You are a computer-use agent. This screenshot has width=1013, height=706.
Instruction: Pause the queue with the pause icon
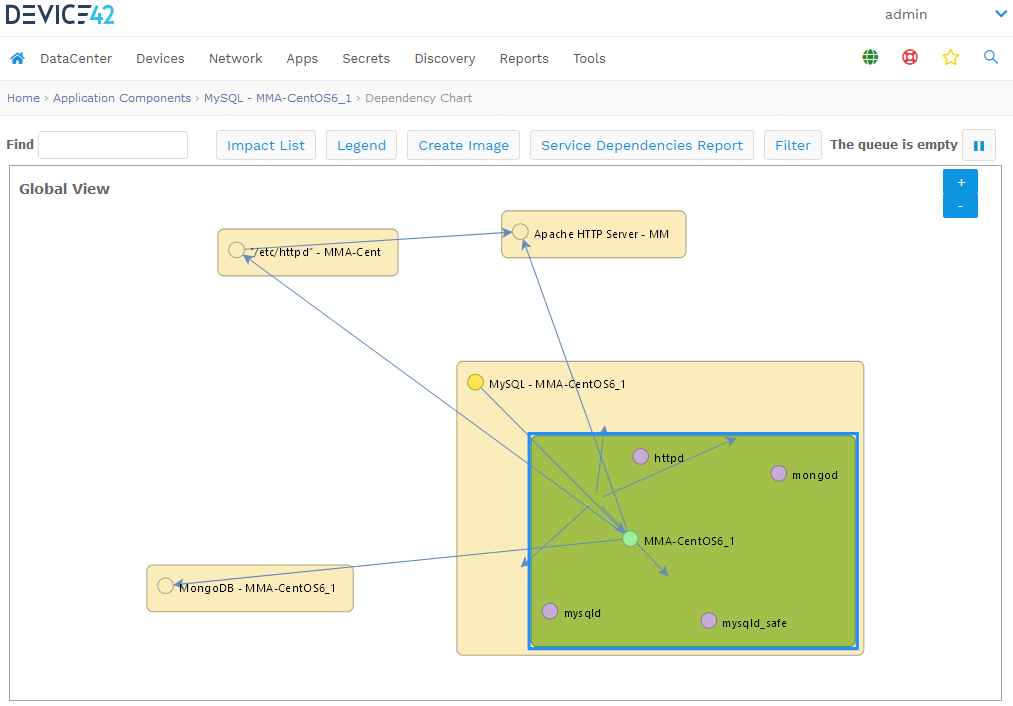(x=979, y=145)
